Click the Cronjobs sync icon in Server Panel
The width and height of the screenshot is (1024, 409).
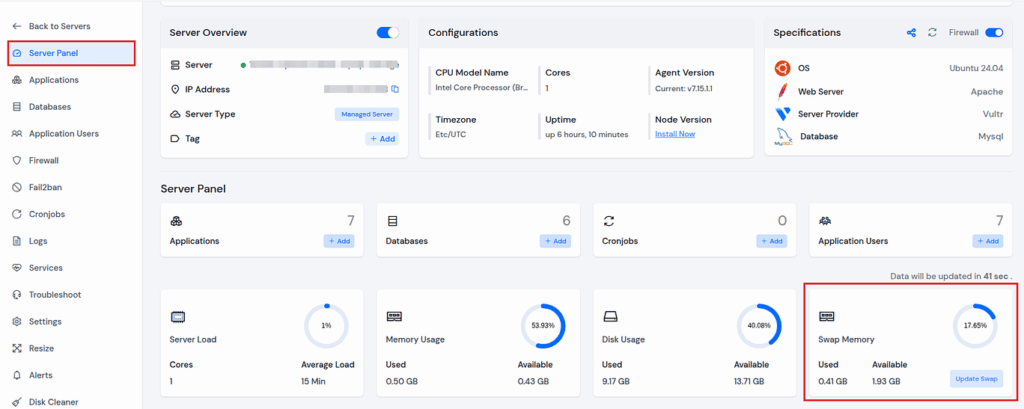[x=608, y=220]
